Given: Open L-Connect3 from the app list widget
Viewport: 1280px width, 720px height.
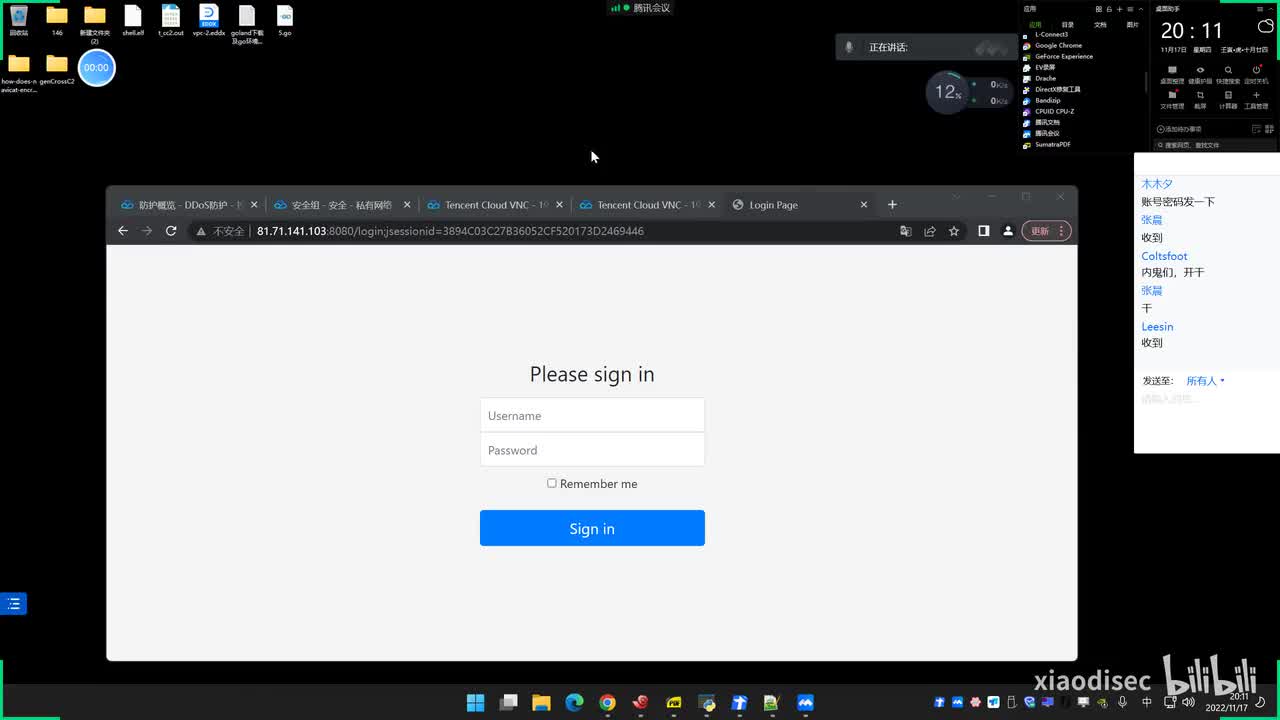Looking at the screenshot, I should pos(1046,34).
